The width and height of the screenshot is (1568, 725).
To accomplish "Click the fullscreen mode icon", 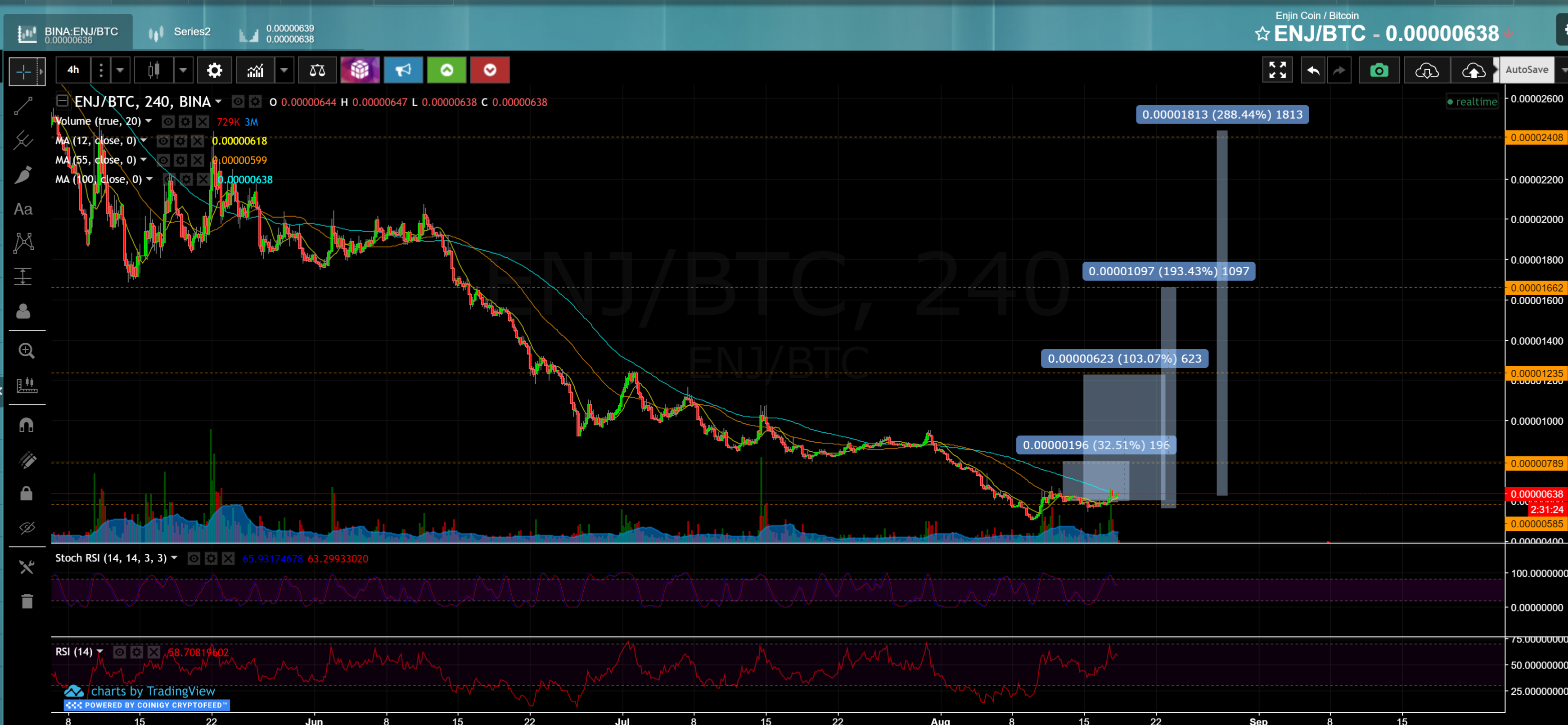I will pos(1277,70).
